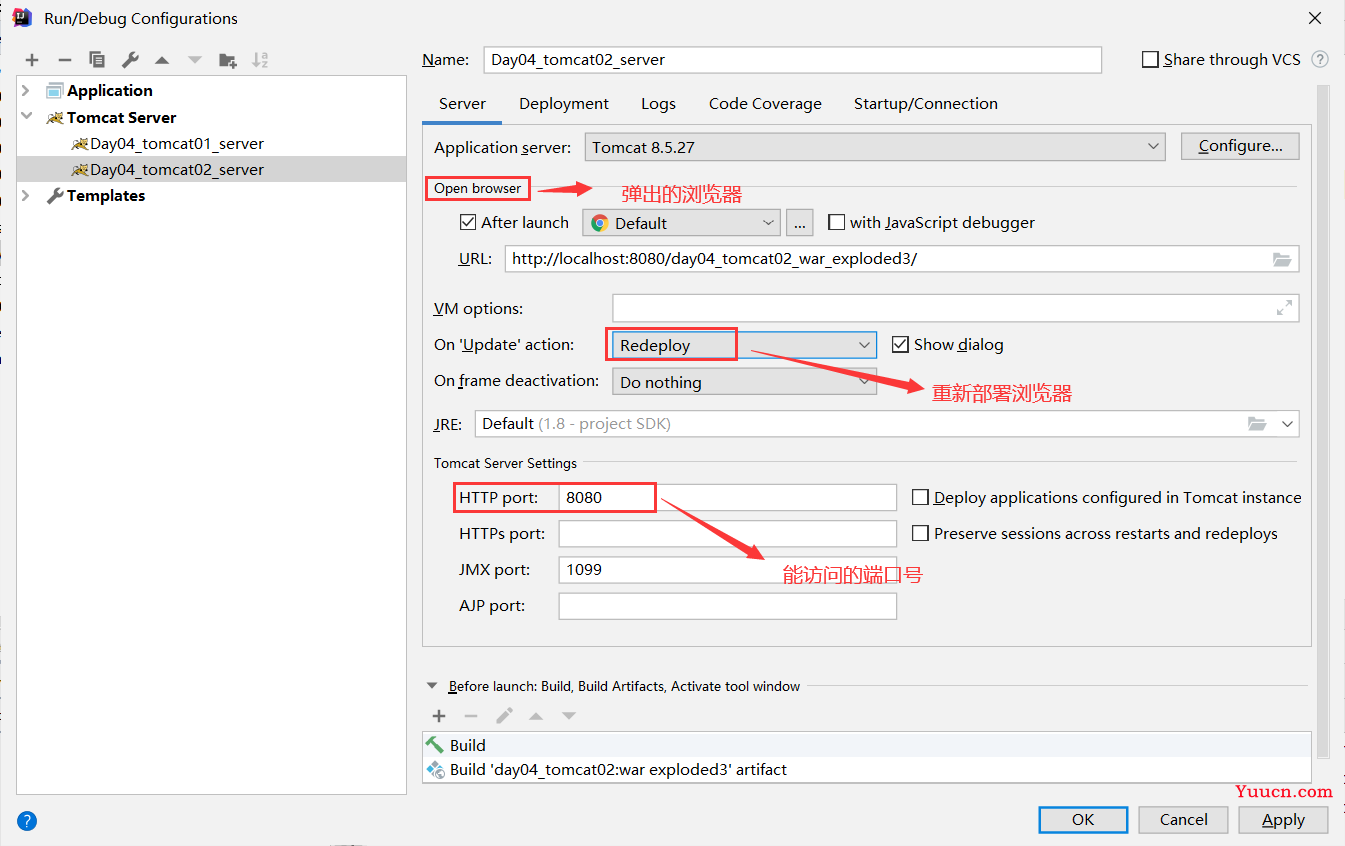This screenshot has height=846, width=1345.
Task: Move configuration up in the list
Action: 162,60
